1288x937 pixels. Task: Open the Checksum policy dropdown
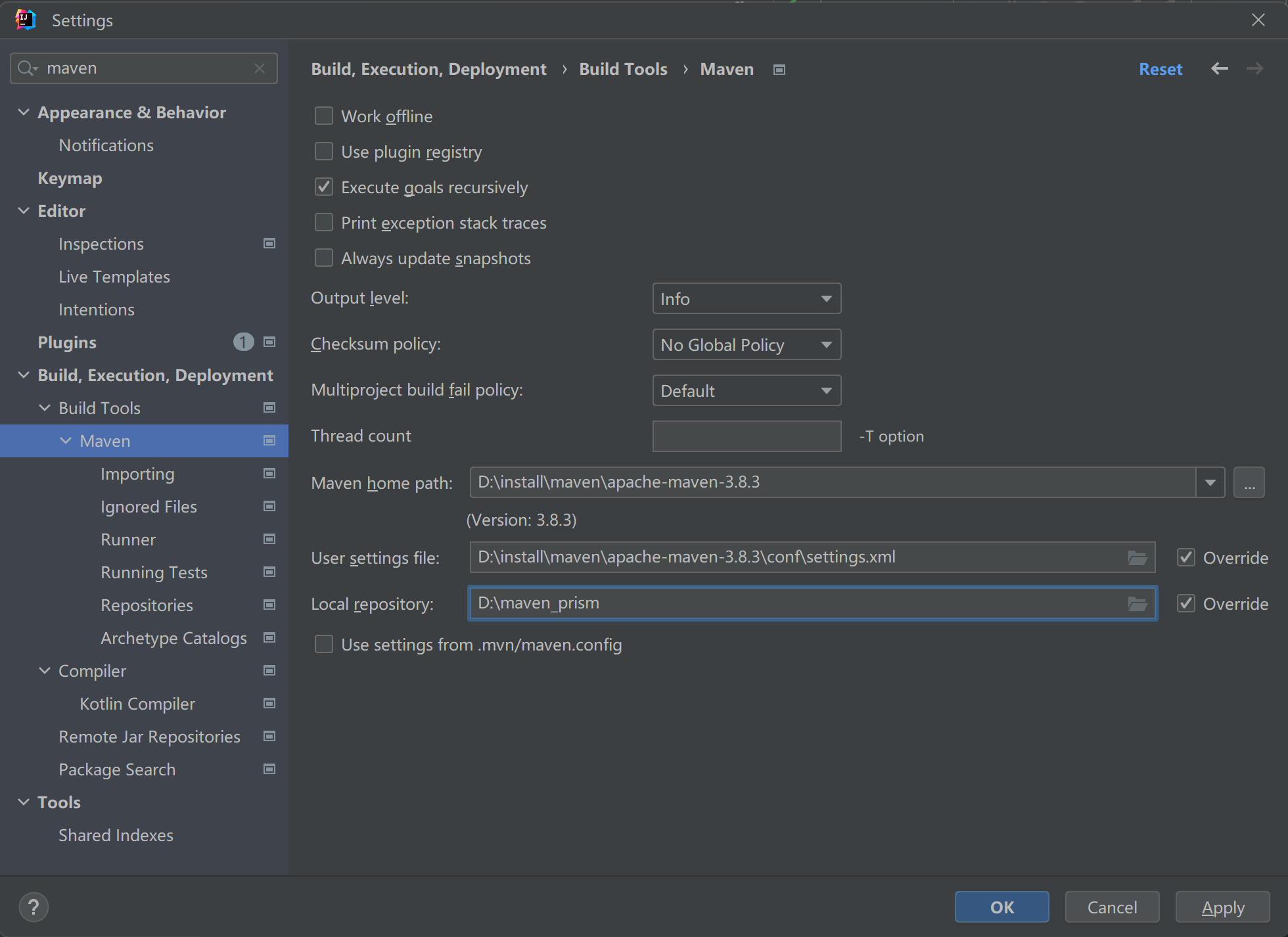tap(747, 345)
